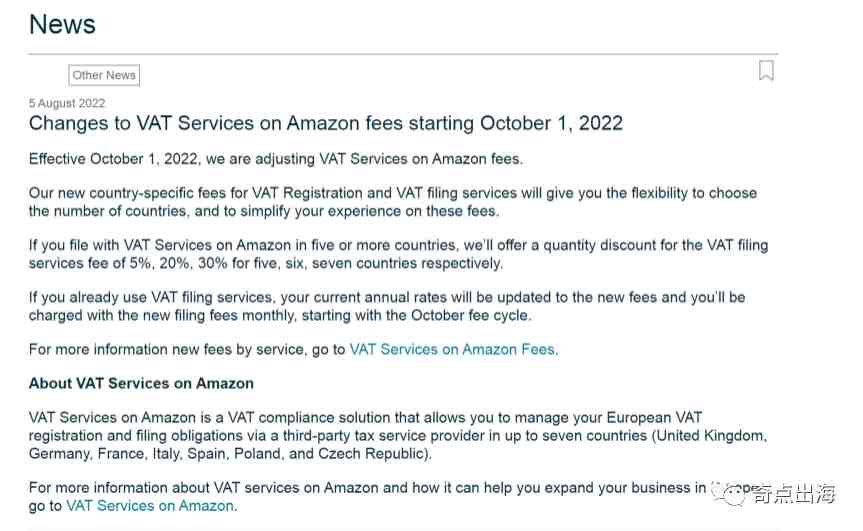This screenshot has height=531, width=863.
Task: Click the paragraph about current annual rates
Action: [387, 306]
